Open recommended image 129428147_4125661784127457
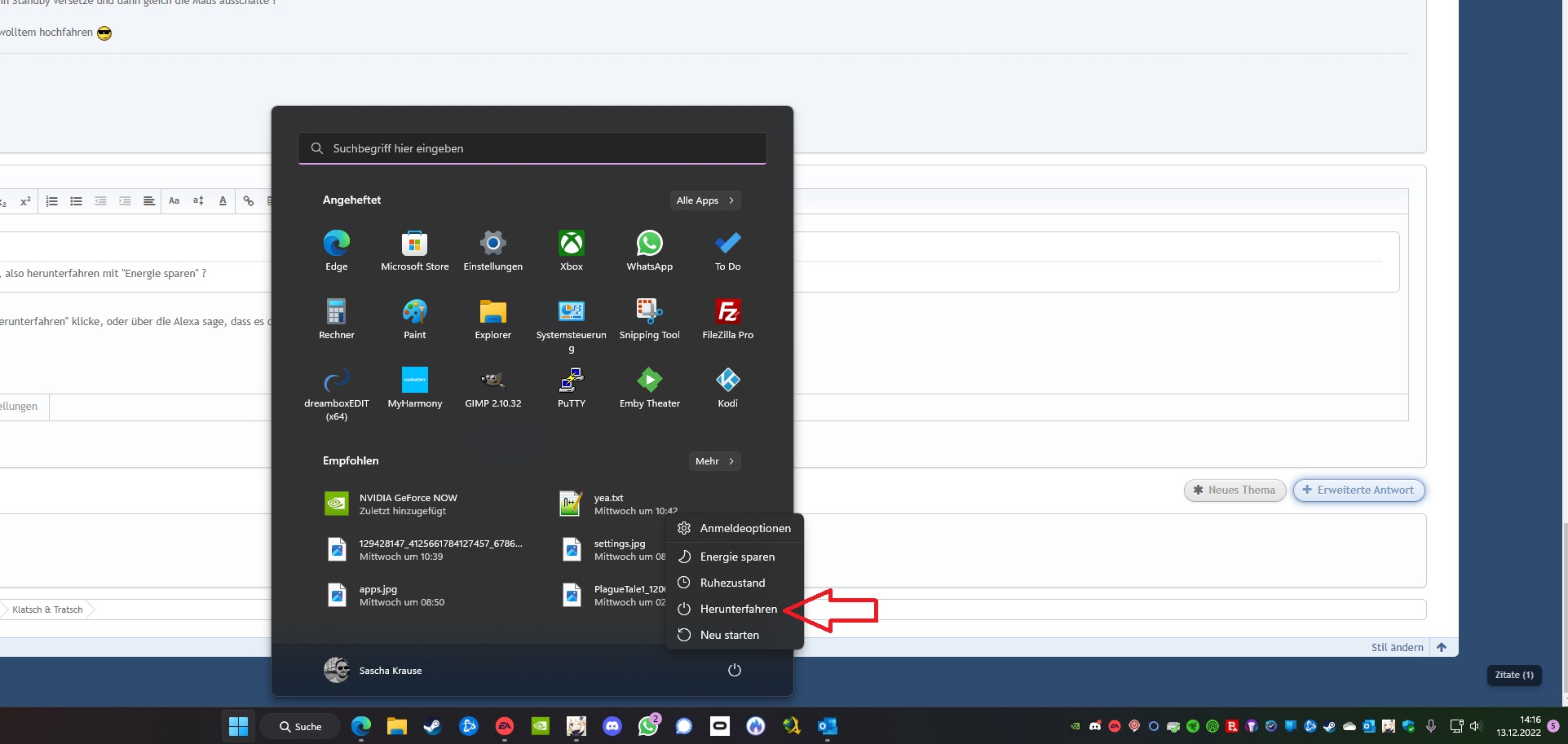 [426, 550]
